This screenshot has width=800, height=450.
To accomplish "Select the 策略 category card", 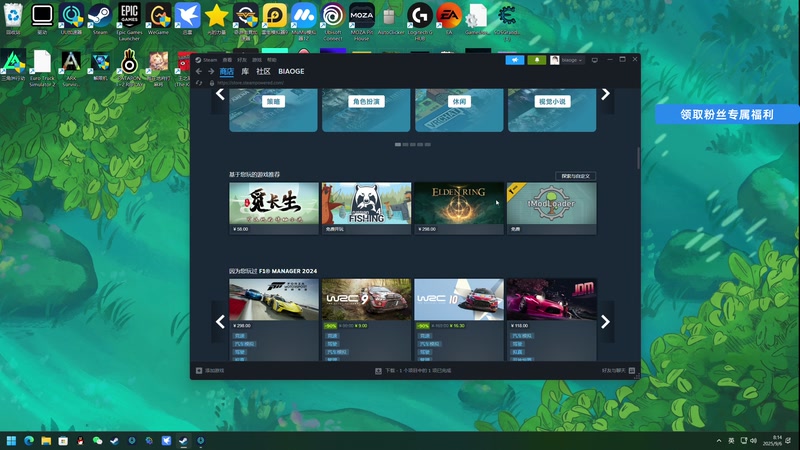I will coord(273,110).
